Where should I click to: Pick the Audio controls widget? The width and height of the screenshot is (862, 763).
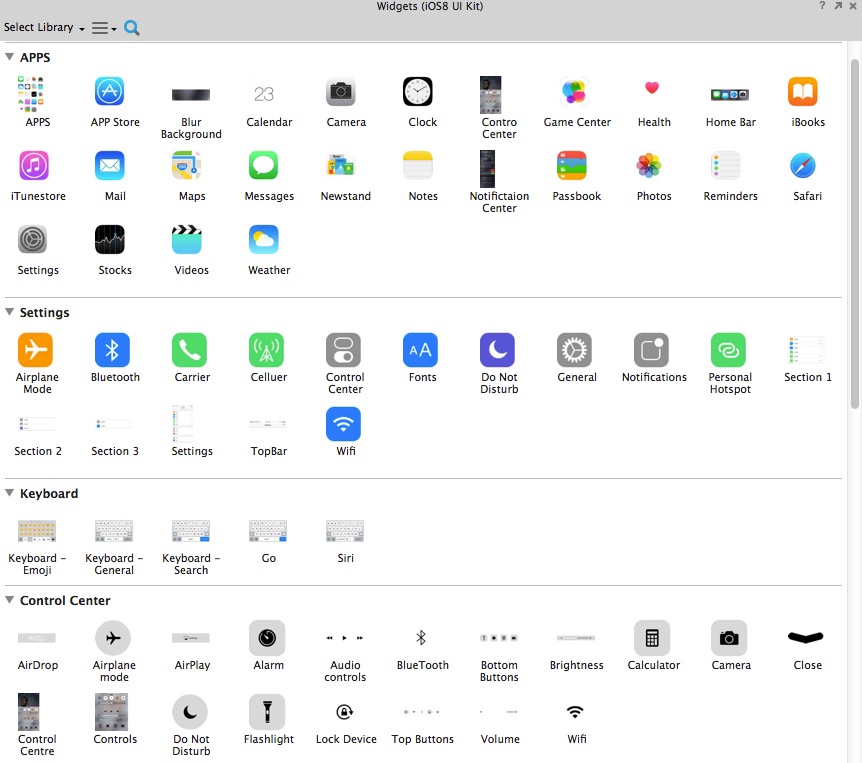click(x=344, y=638)
